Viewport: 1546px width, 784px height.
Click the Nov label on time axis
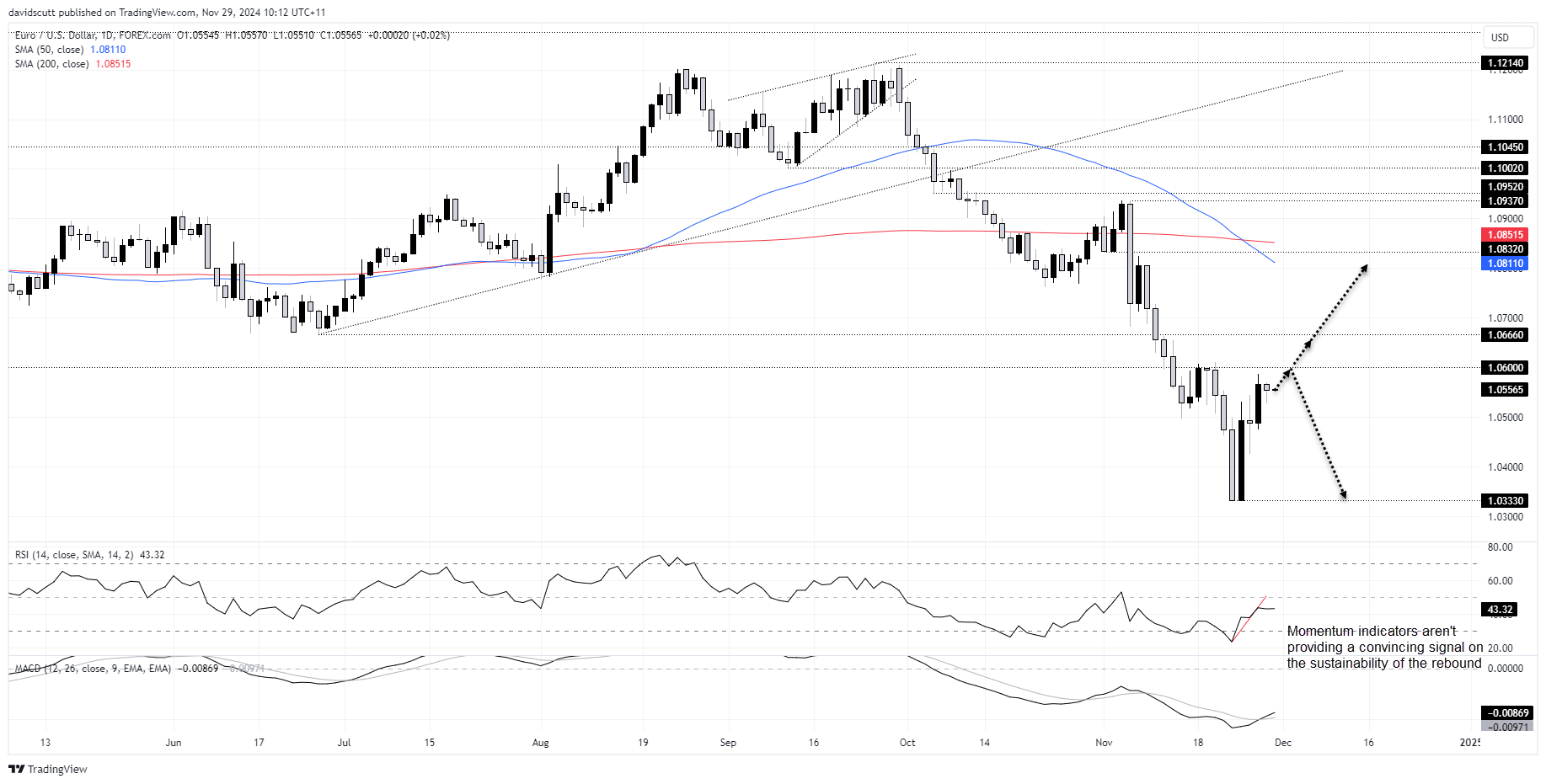coord(1104,743)
